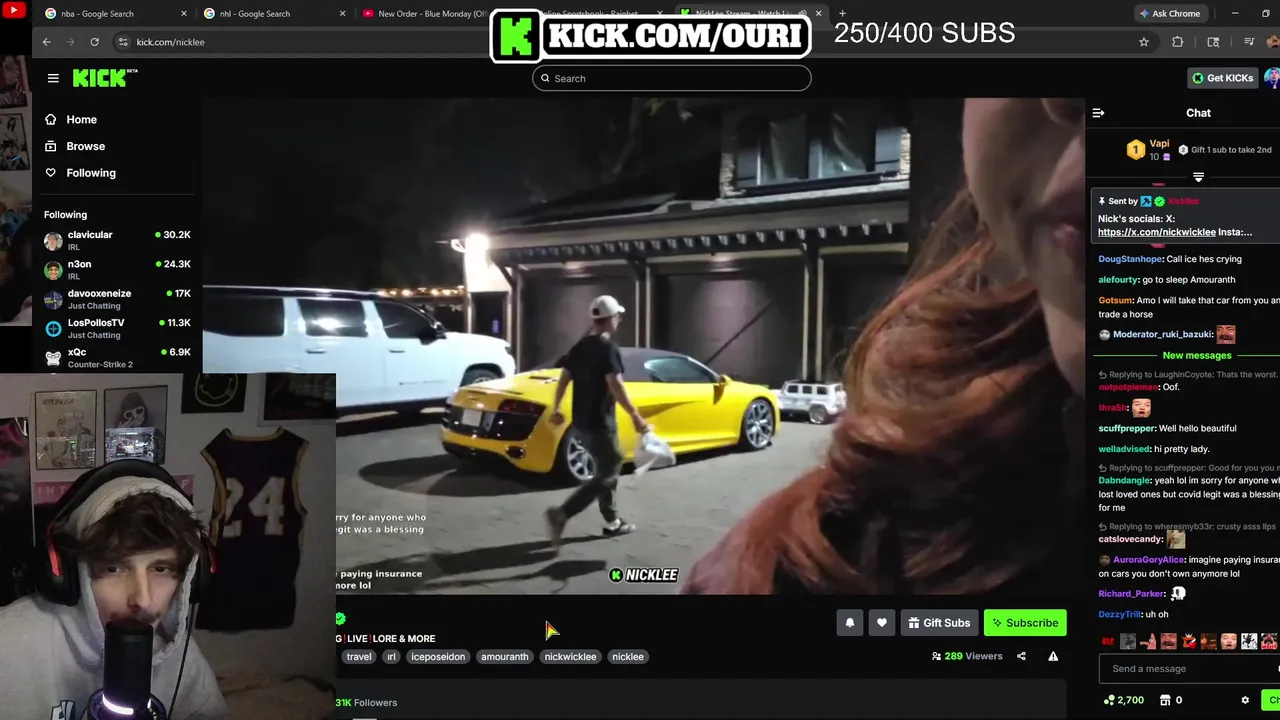Open clavicular channel in Following list
This screenshot has height=720, width=1280.
[117, 240]
